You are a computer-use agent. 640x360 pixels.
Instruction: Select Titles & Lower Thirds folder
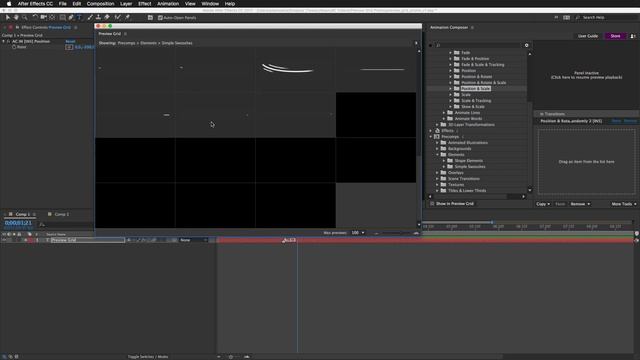467,191
